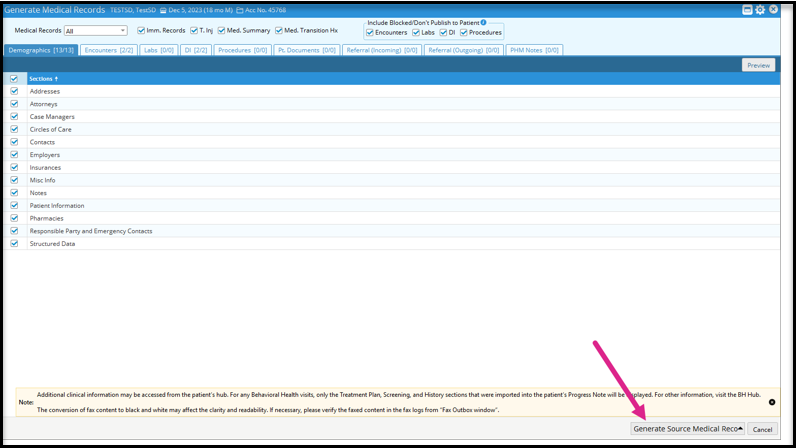The width and height of the screenshot is (796, 448).
Task: Uncheck the Notes section checkbox
Action: coord(14,193)
